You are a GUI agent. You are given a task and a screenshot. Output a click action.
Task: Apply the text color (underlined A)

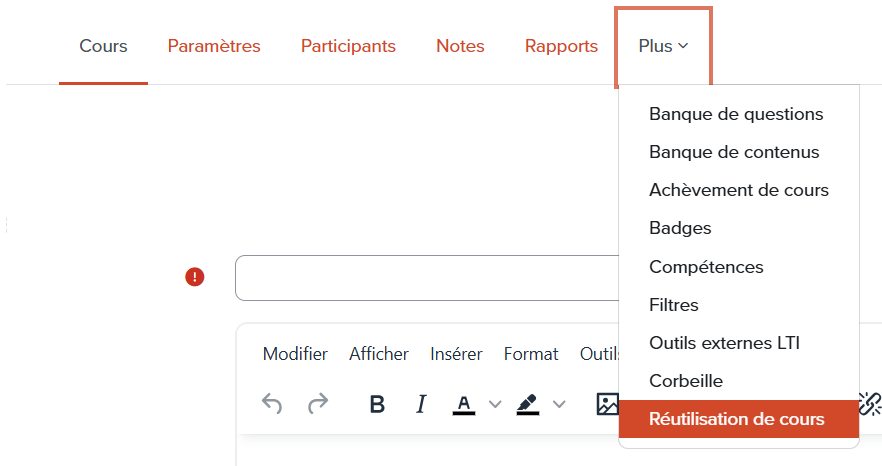(x=463, y=404)
